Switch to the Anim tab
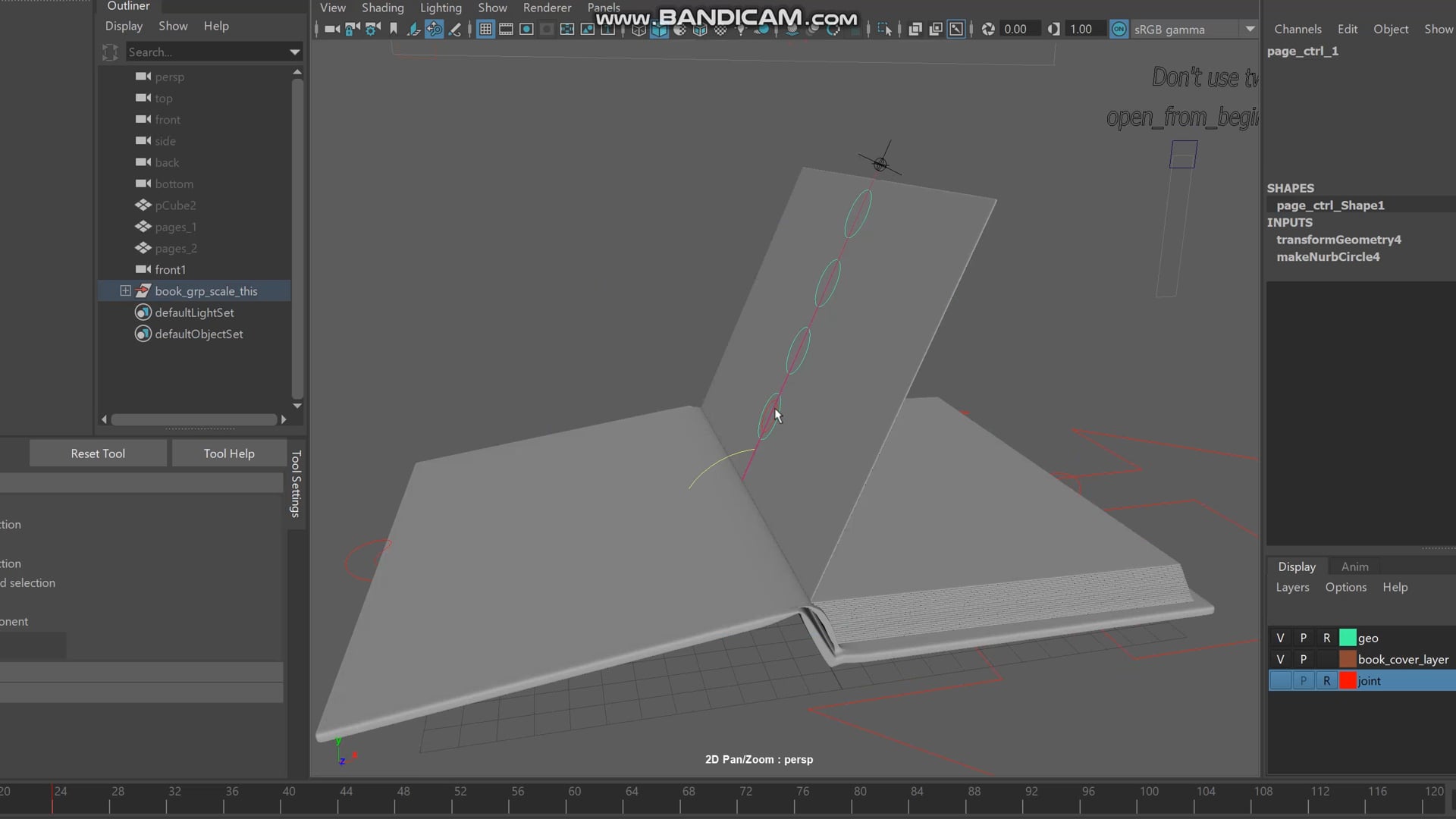 (1355, 566)
